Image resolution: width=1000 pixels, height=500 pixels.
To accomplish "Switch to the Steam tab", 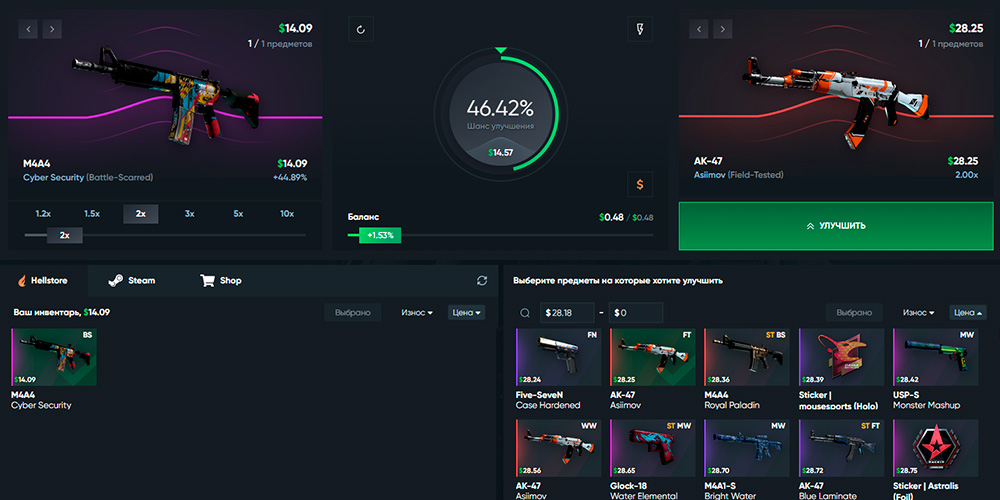I will [x=131, y=281].
